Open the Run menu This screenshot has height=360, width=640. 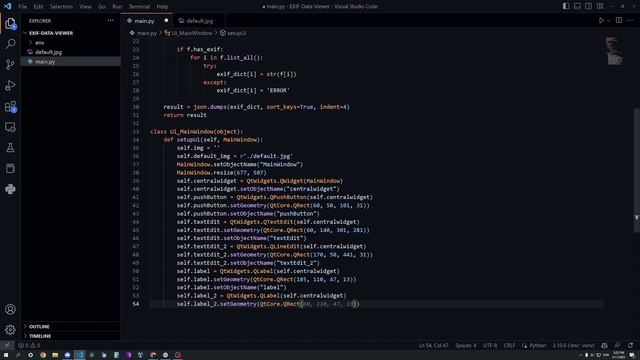tap(117, 7)
